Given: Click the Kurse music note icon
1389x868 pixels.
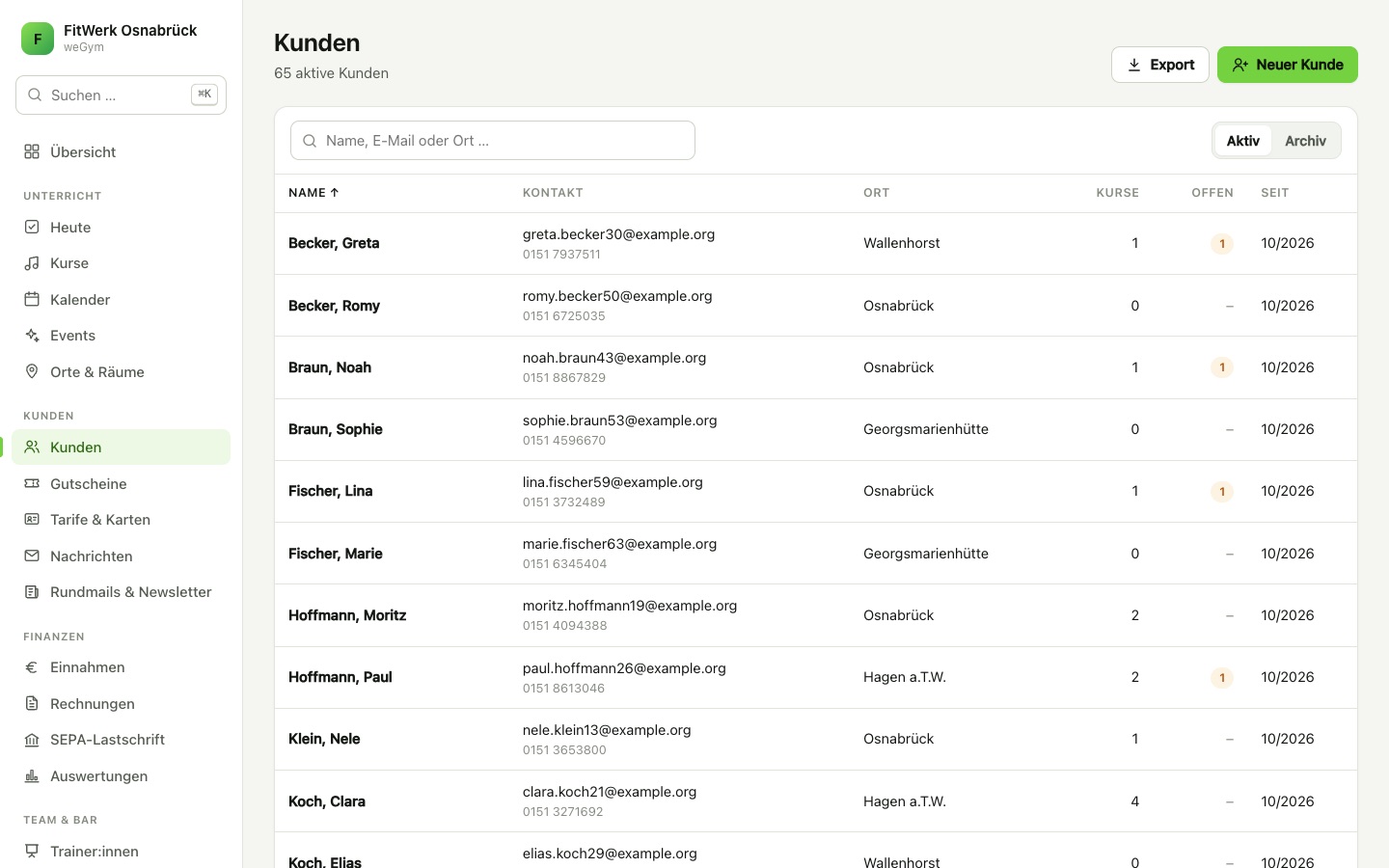Looking at the screenshot, I should (32, 263).
